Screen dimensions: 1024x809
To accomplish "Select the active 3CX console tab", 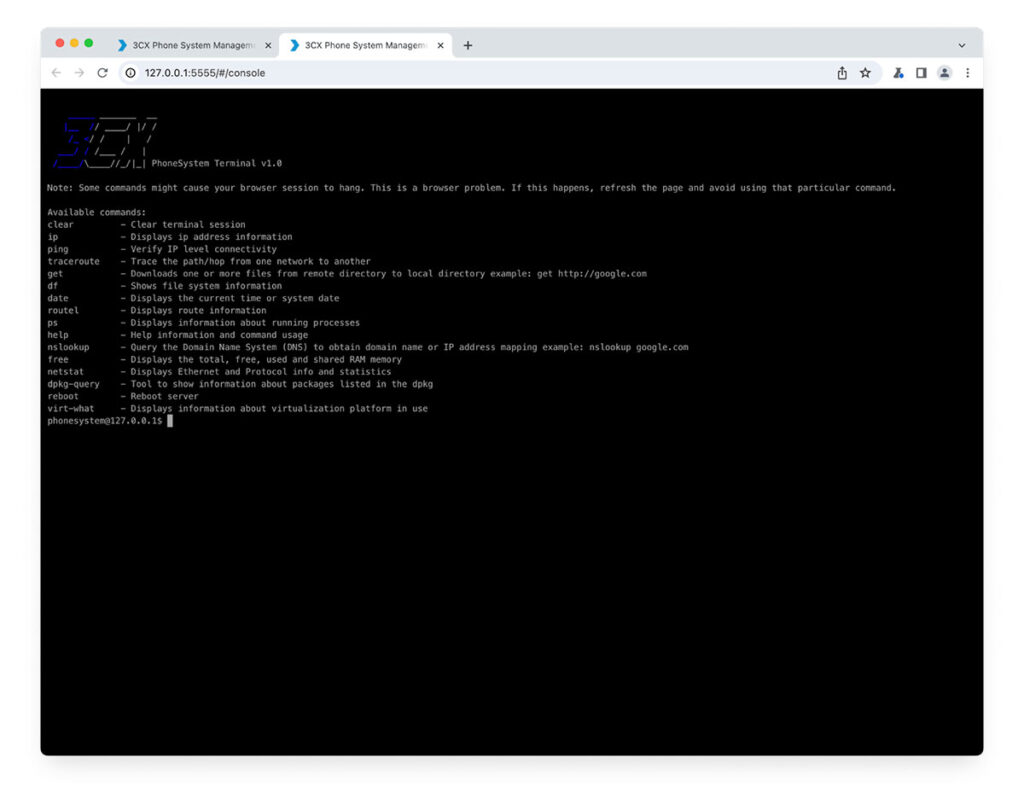I will [366, 45].
